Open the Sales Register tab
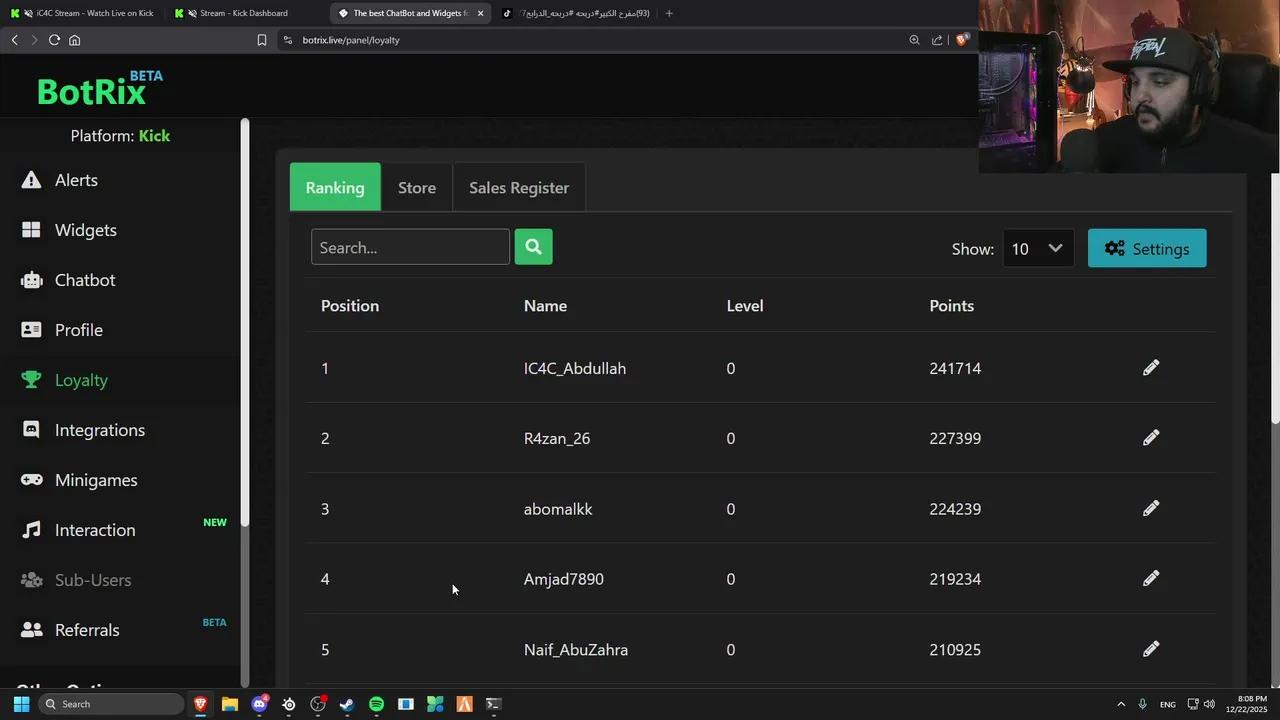Image resolution: width=1280 pixels, height=720 pixels. (x=519, y=188)
